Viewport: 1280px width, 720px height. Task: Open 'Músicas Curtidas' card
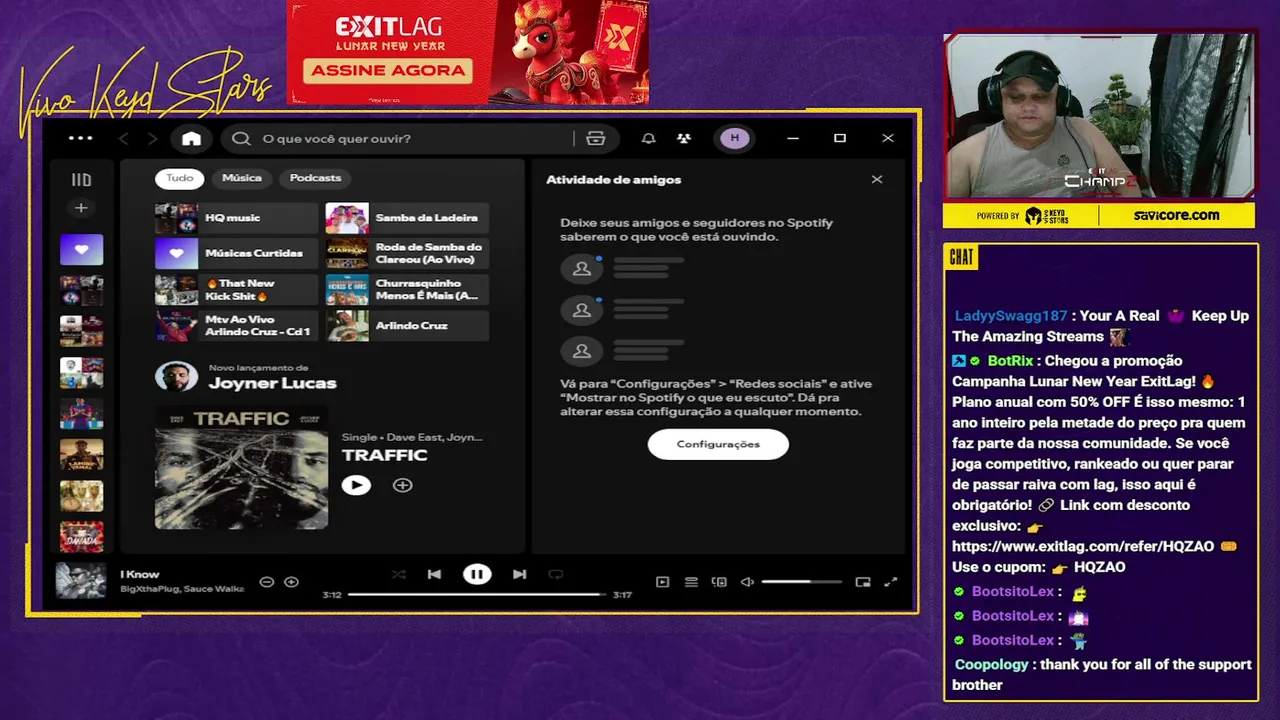[x=236, y=254]
